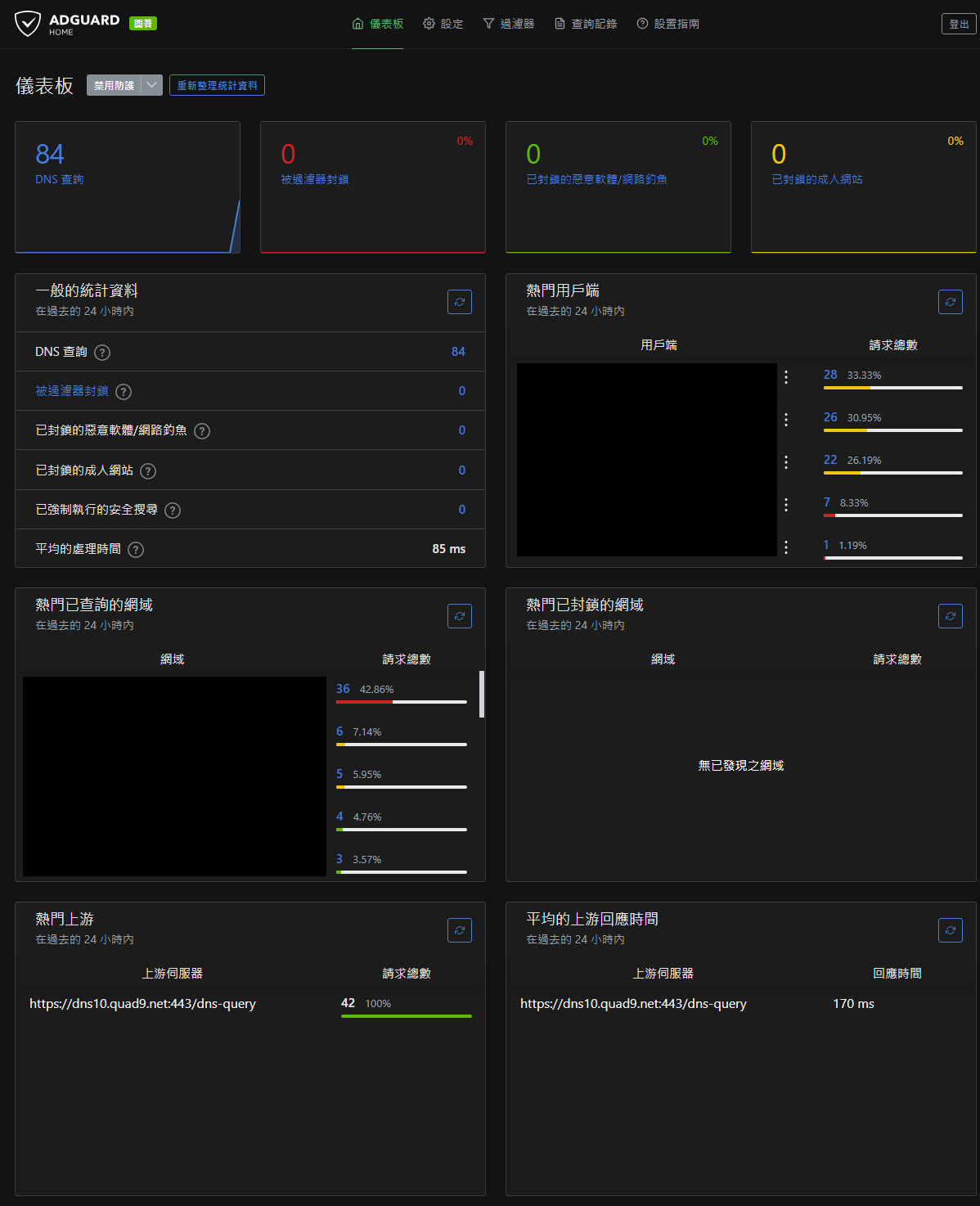Open the kebab menu for the last listed client
This screenshot has width=980, height=1206.
click(x=786, y=546)
